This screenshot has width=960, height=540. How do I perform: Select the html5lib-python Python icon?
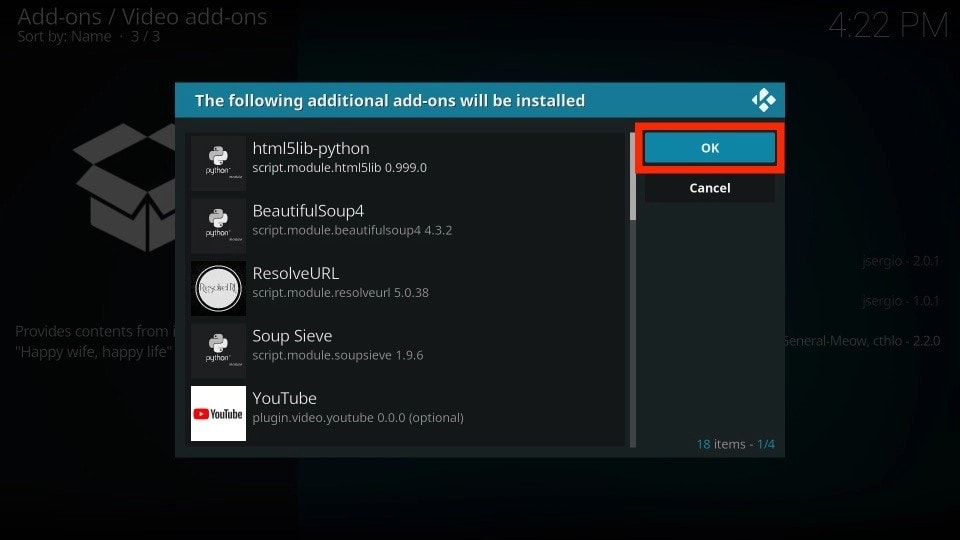pos(218,163)
